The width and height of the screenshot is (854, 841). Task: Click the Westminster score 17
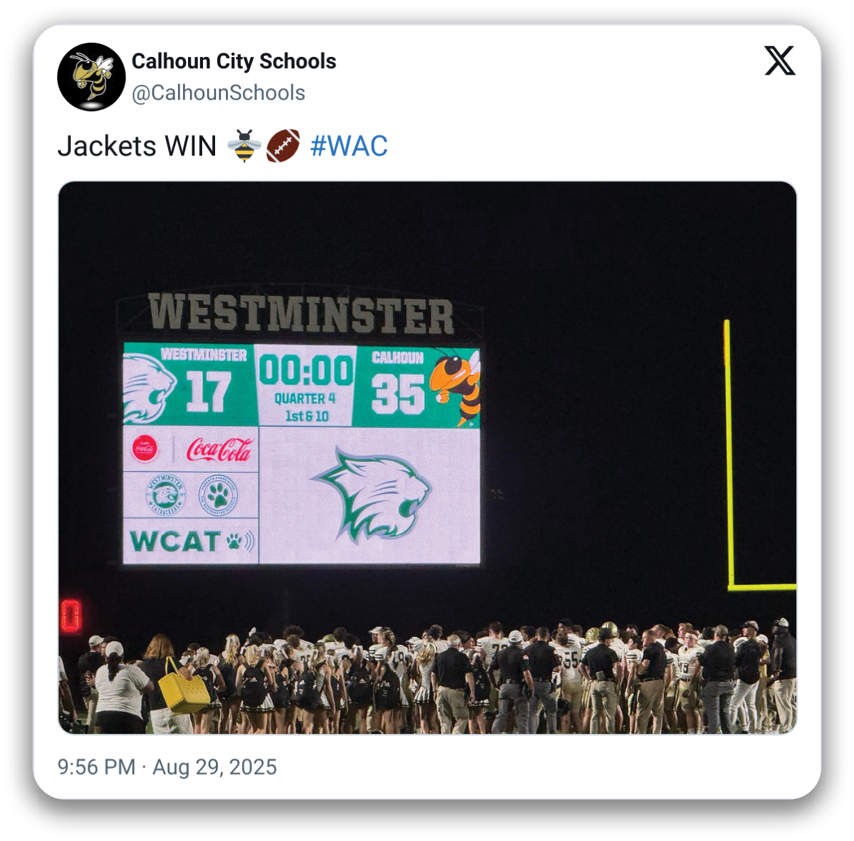point(209,392)
